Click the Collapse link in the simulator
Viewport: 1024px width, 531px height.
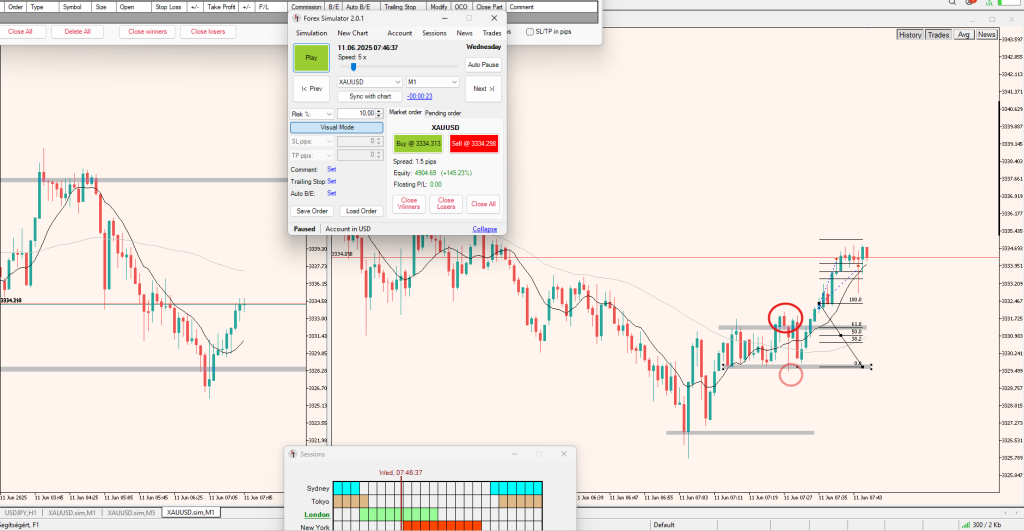click(x=484, y=229)
